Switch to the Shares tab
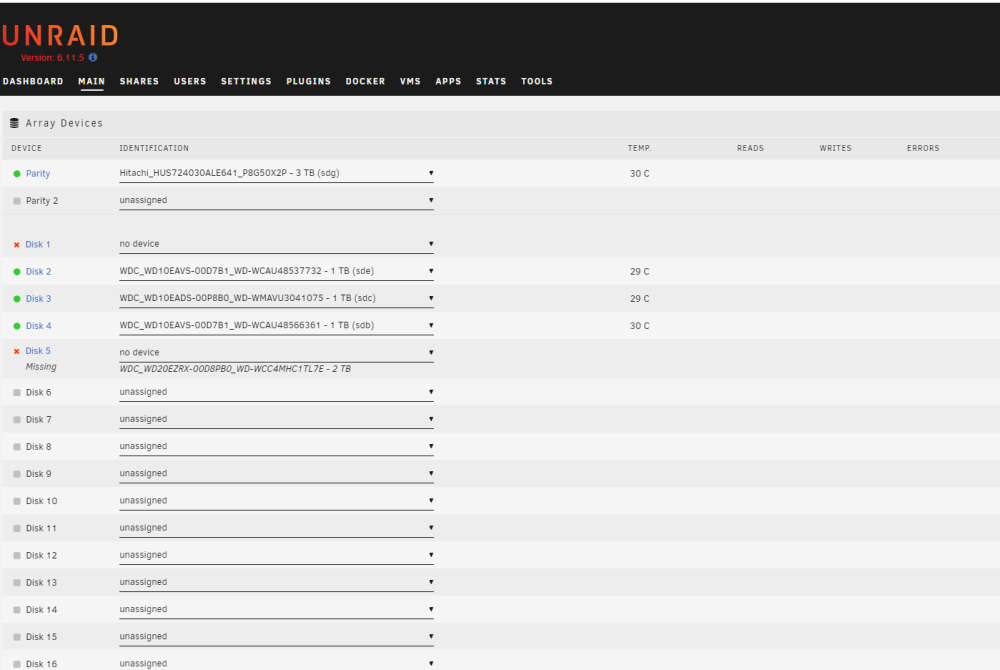This screenshot has height=670, width=1000. coord(139,82)
